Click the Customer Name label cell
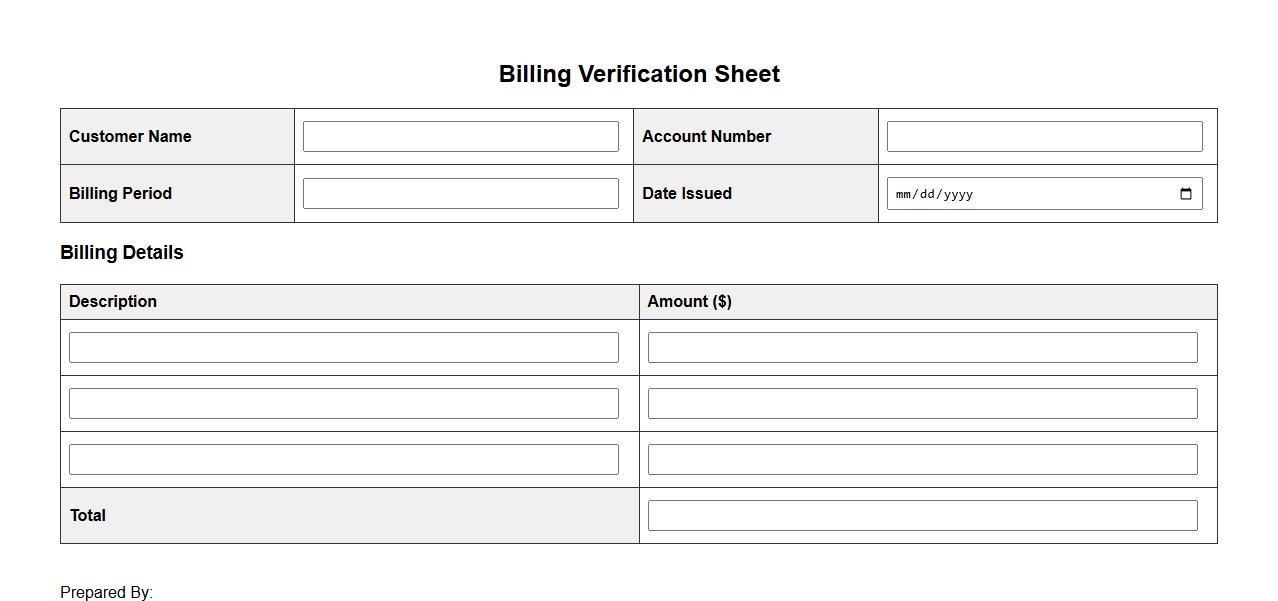The width and height of the screenshot is (1278, 601). [130, 137]
